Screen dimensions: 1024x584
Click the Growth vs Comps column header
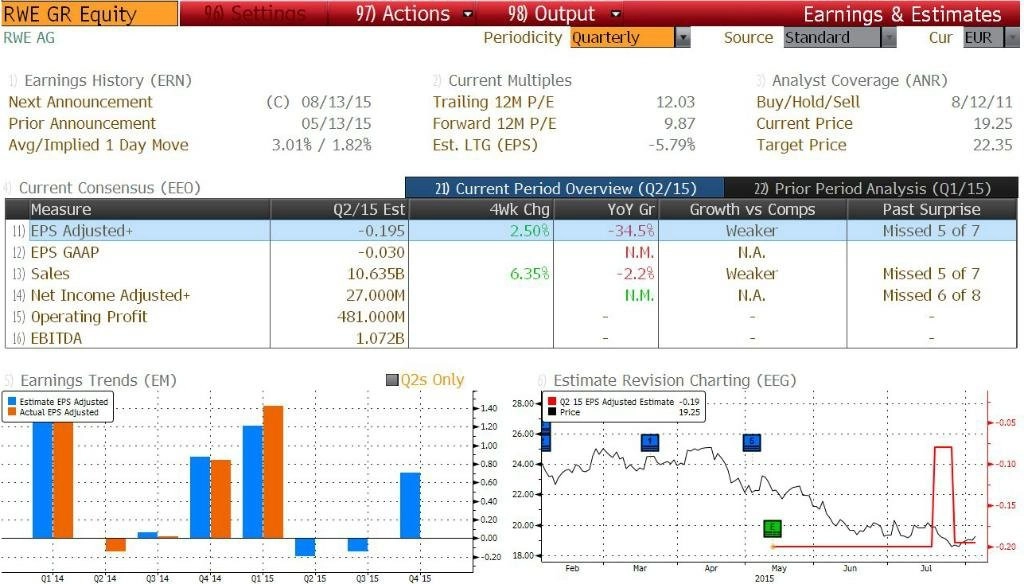coord(752,210)
